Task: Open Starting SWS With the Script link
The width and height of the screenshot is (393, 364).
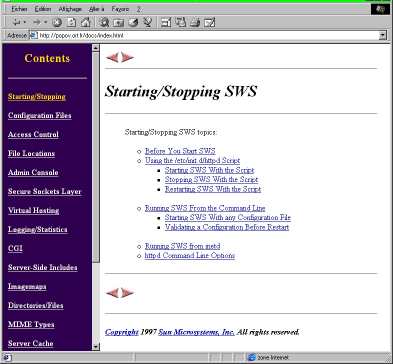Action: 209,170
